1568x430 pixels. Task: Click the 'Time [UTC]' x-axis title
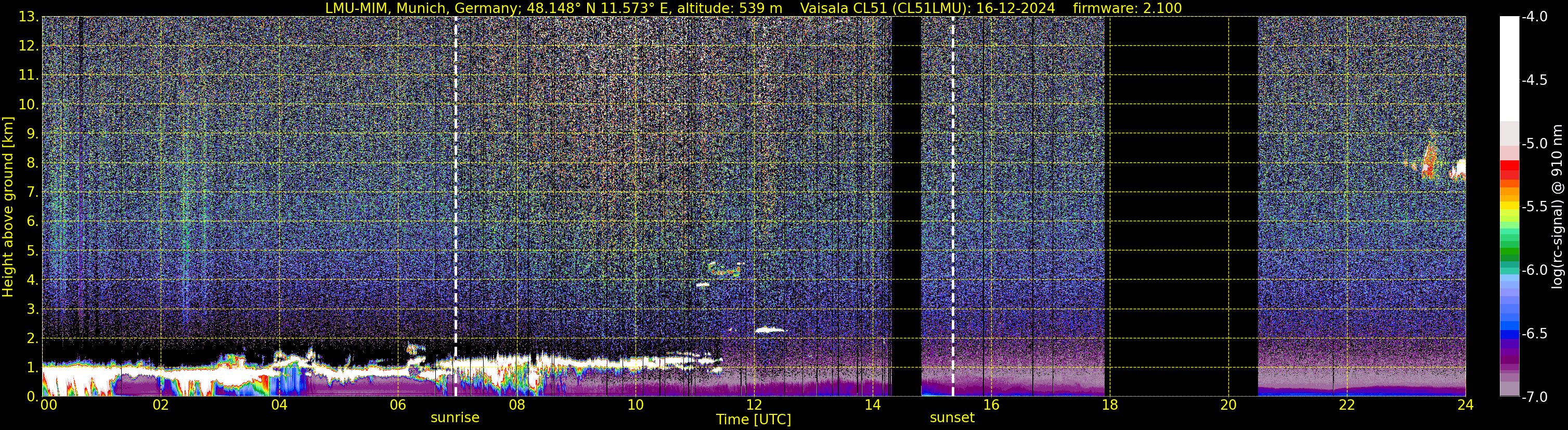point(754,420)
